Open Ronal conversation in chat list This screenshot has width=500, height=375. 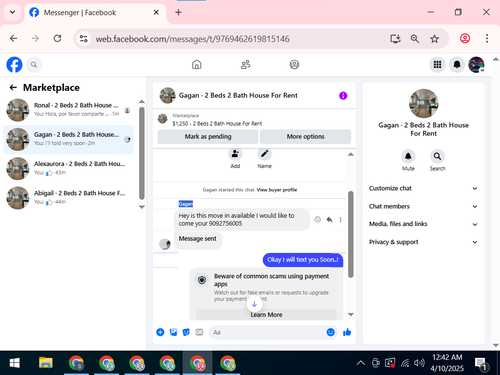pyautogui.click(x=68, y=110)
